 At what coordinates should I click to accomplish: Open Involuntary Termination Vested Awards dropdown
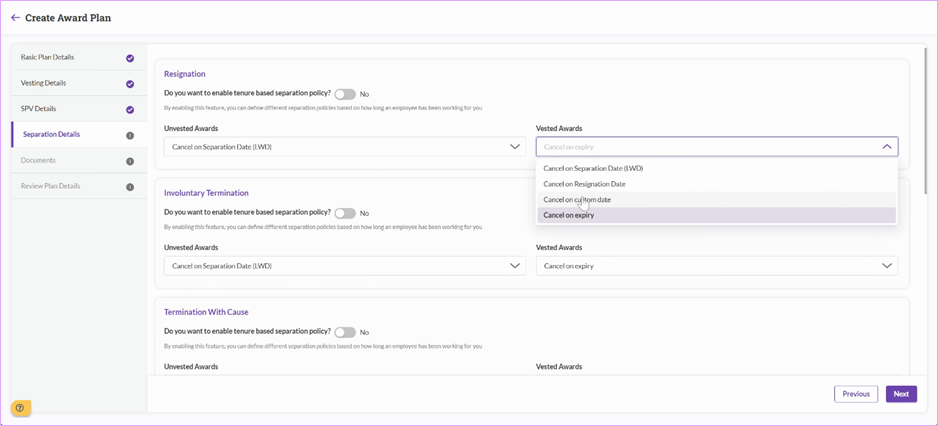tap(717, 266)
